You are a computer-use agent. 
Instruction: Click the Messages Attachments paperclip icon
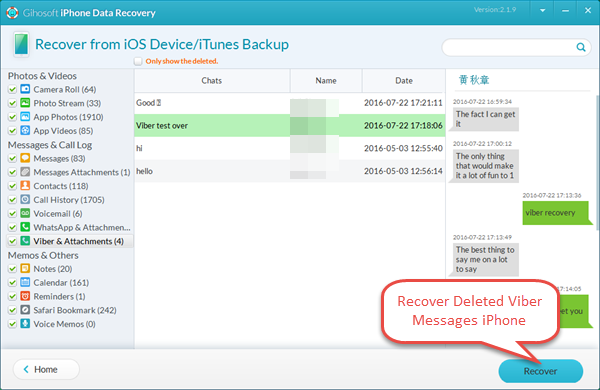[25, 171]
